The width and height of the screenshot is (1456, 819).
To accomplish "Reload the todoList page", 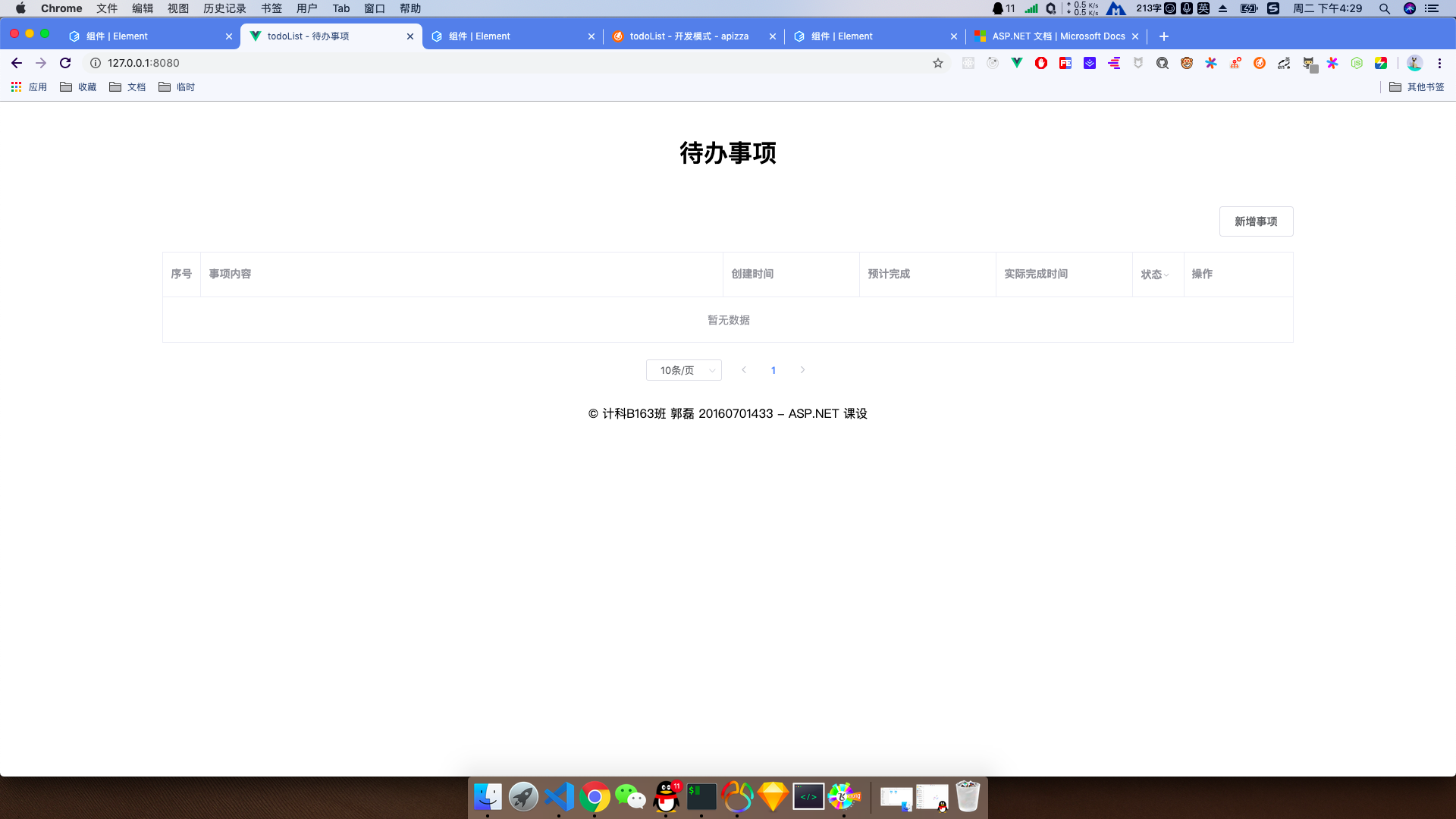I will (64, 63).
